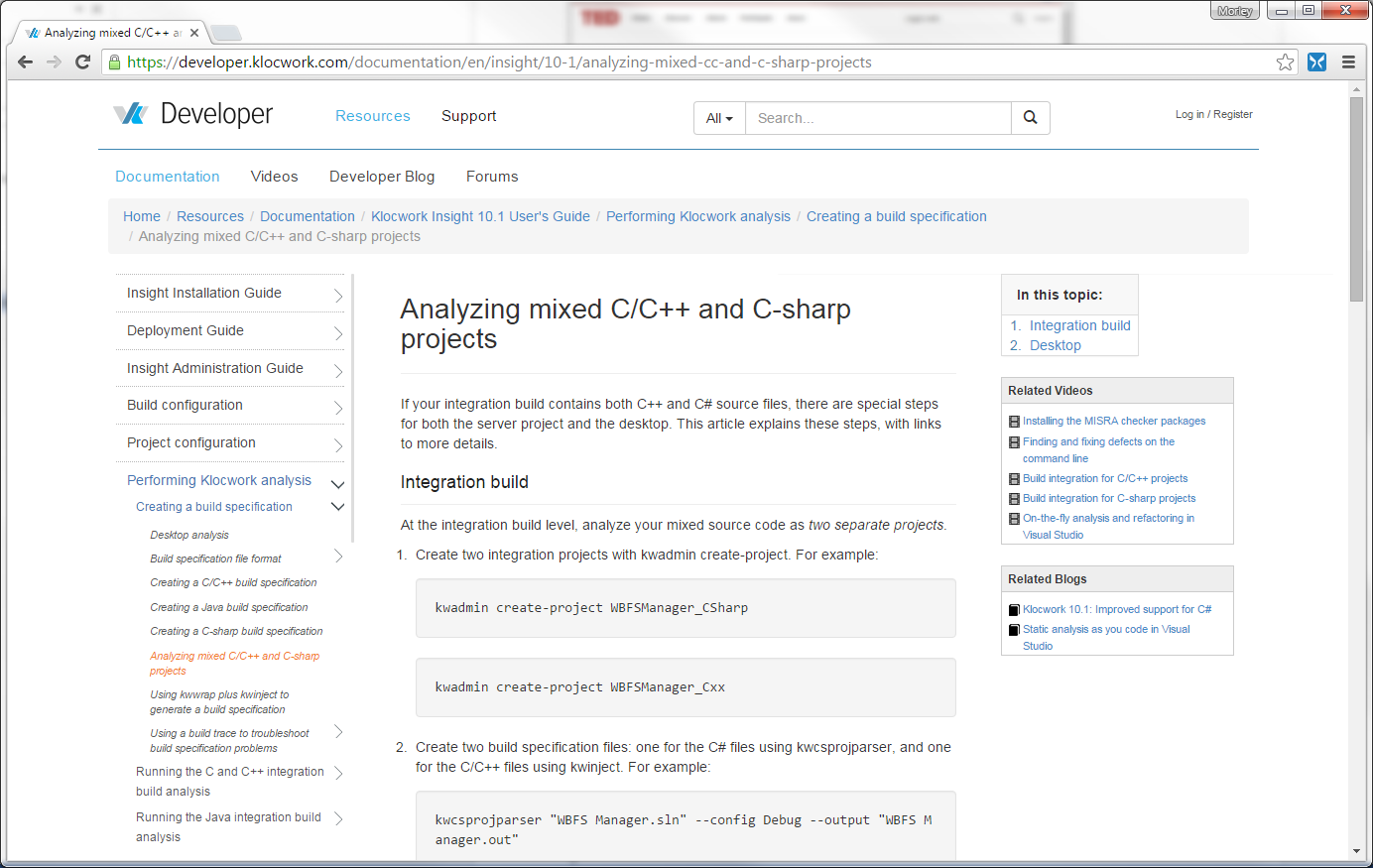Switch to the Developer Blog tab
The width and height of the screenshot is (1373, 868).
tap(382, 177)
